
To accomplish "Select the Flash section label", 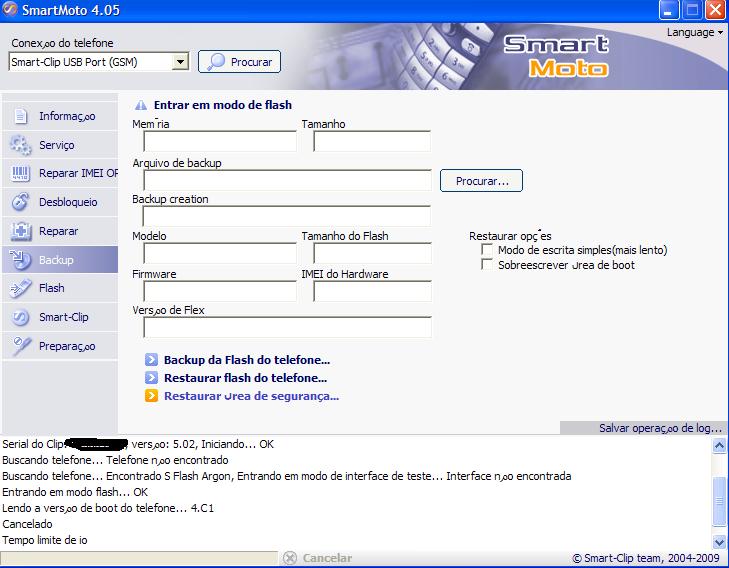I will tap(52, 288).
